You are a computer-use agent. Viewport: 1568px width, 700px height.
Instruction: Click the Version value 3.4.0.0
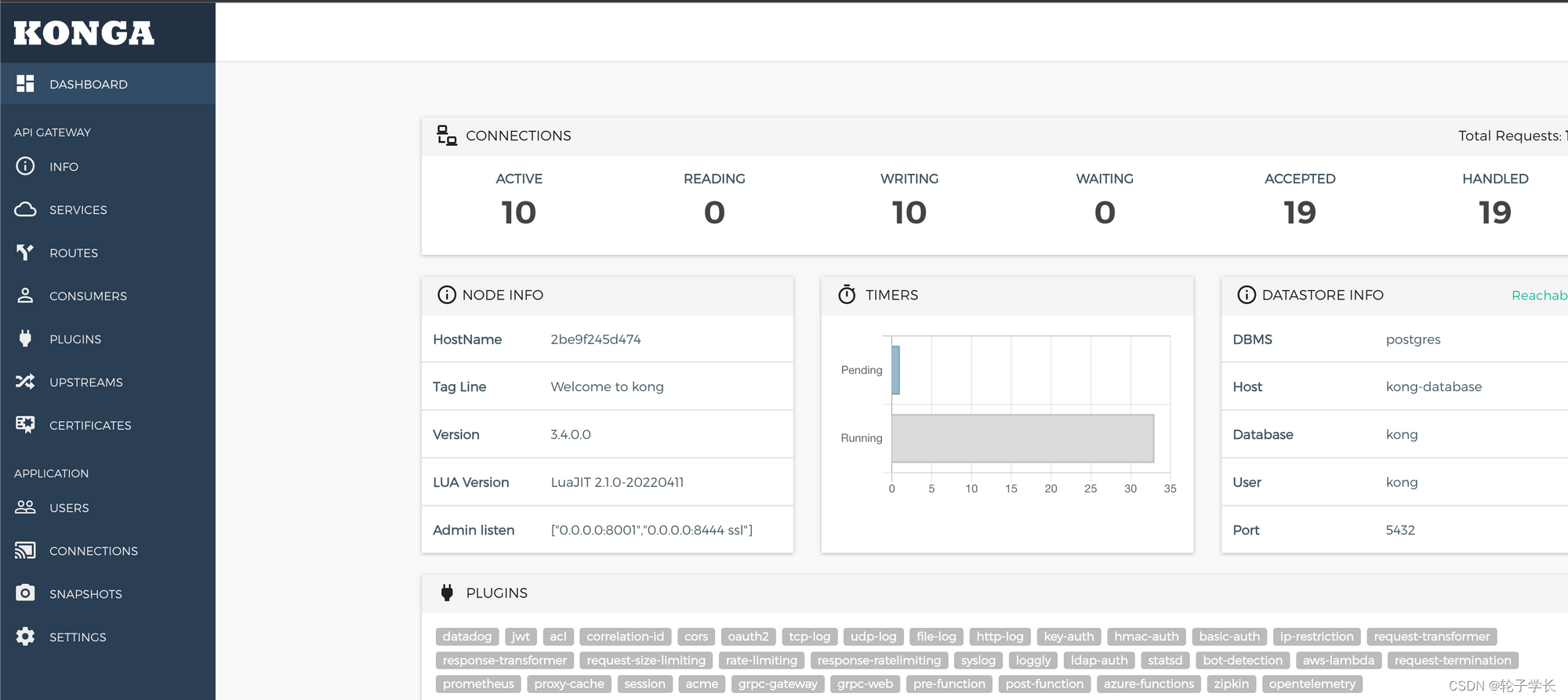571,434
